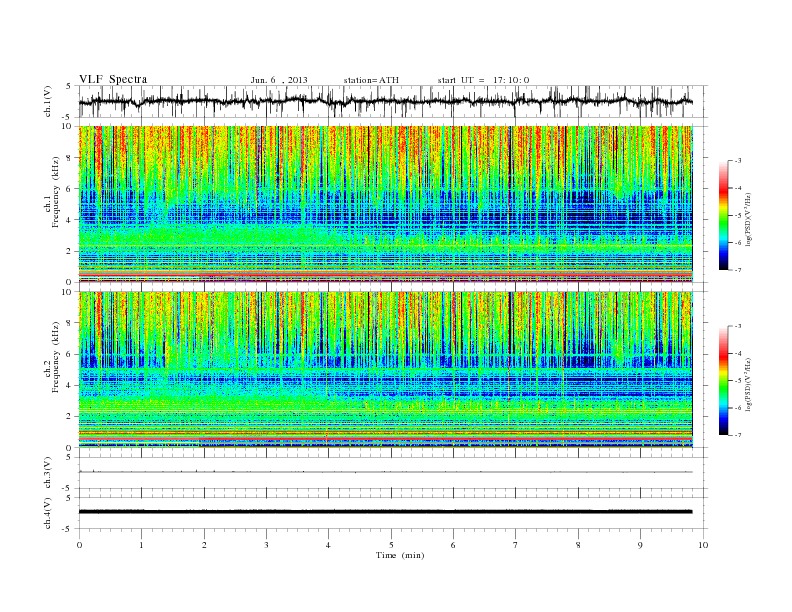The width and height of the screenshot is (792, 612).
Task: Click the "ch.4(V)" axis label
Action: [48, 513]
